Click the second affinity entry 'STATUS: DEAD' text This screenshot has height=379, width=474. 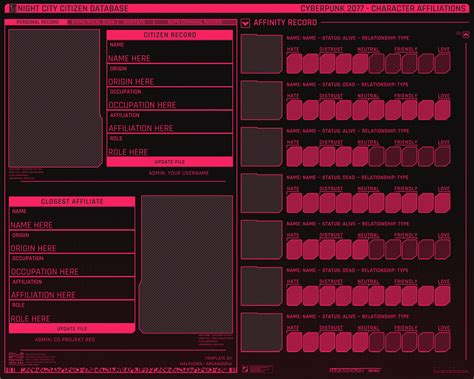[338, 84]
